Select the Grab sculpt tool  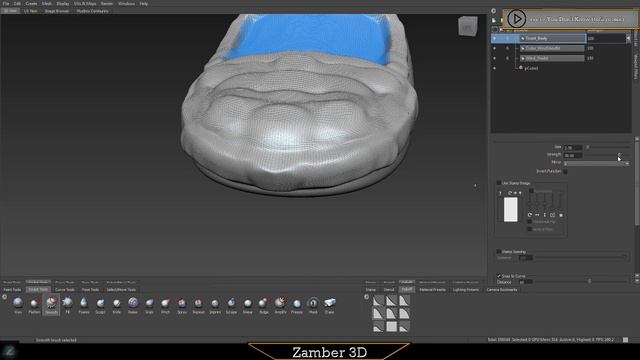coord(149,305)
